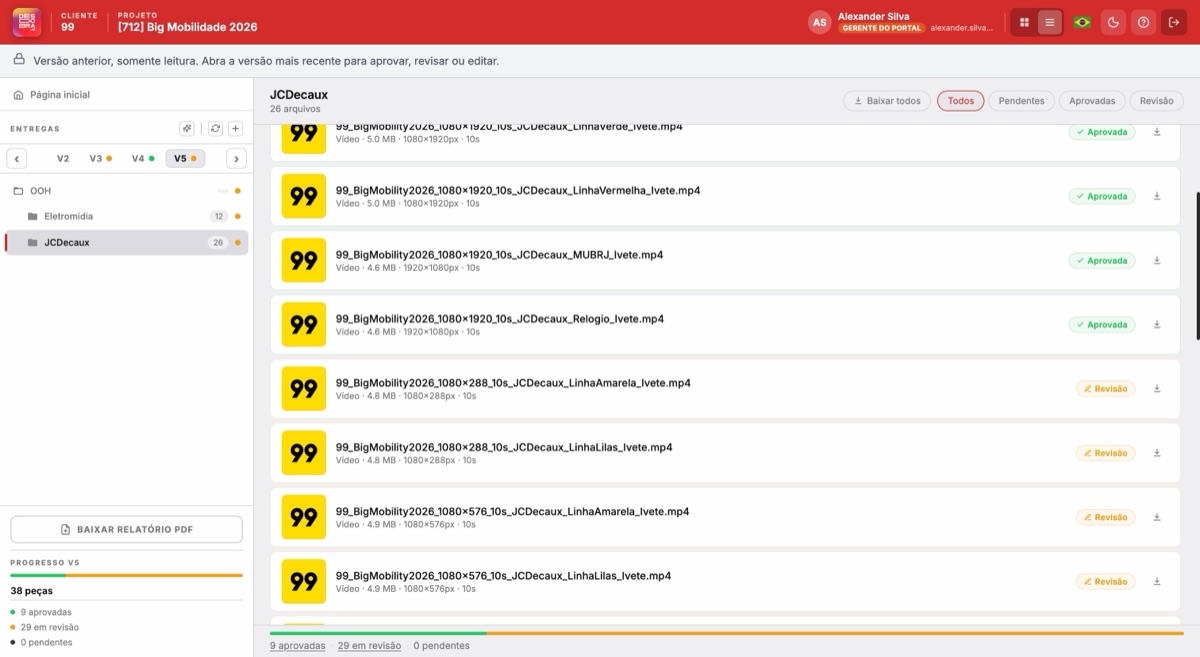1200x657 pixels.
Task: Click Aprovada badge on LinhaVermelha row
Action: pyautogui.click(x=1102, y=196)
